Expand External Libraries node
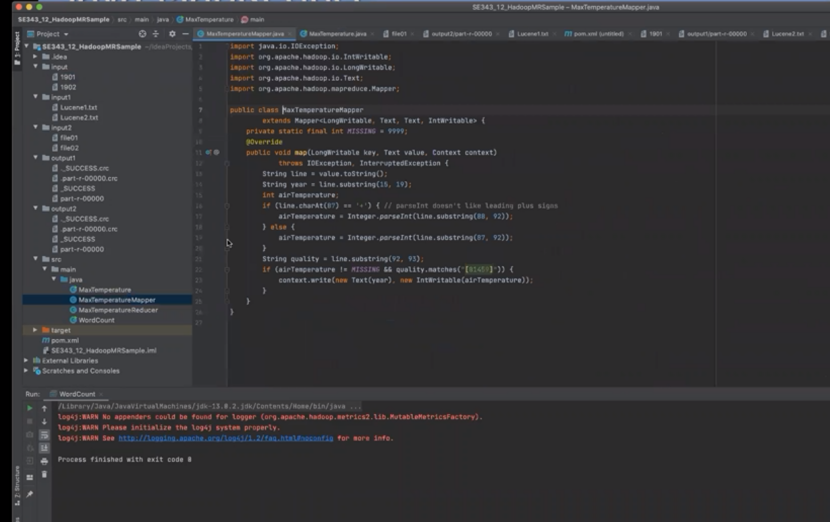 pyautogui.click(x=26, y=360)
